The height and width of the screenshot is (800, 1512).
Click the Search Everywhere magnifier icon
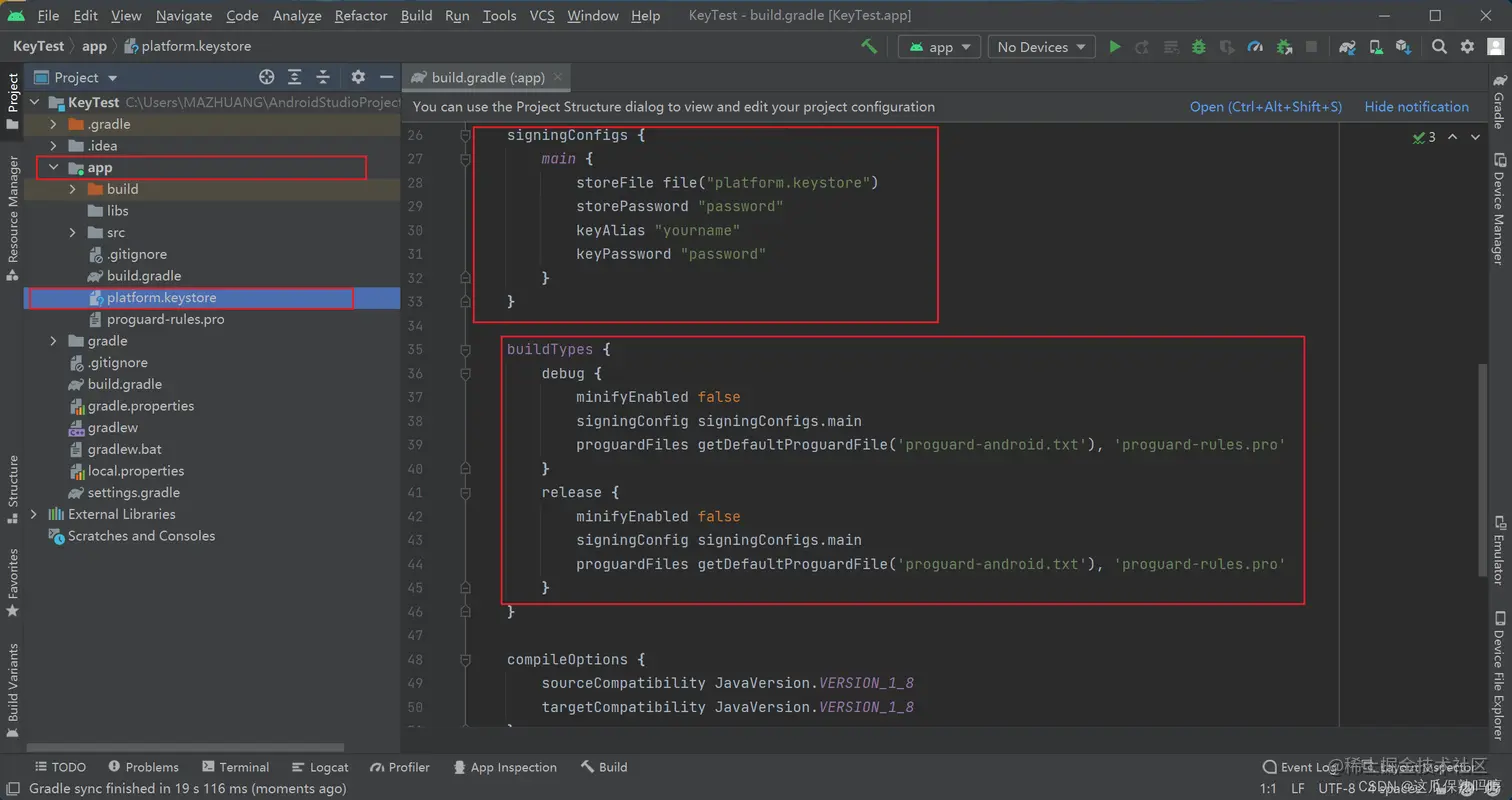click(1439, 46)
